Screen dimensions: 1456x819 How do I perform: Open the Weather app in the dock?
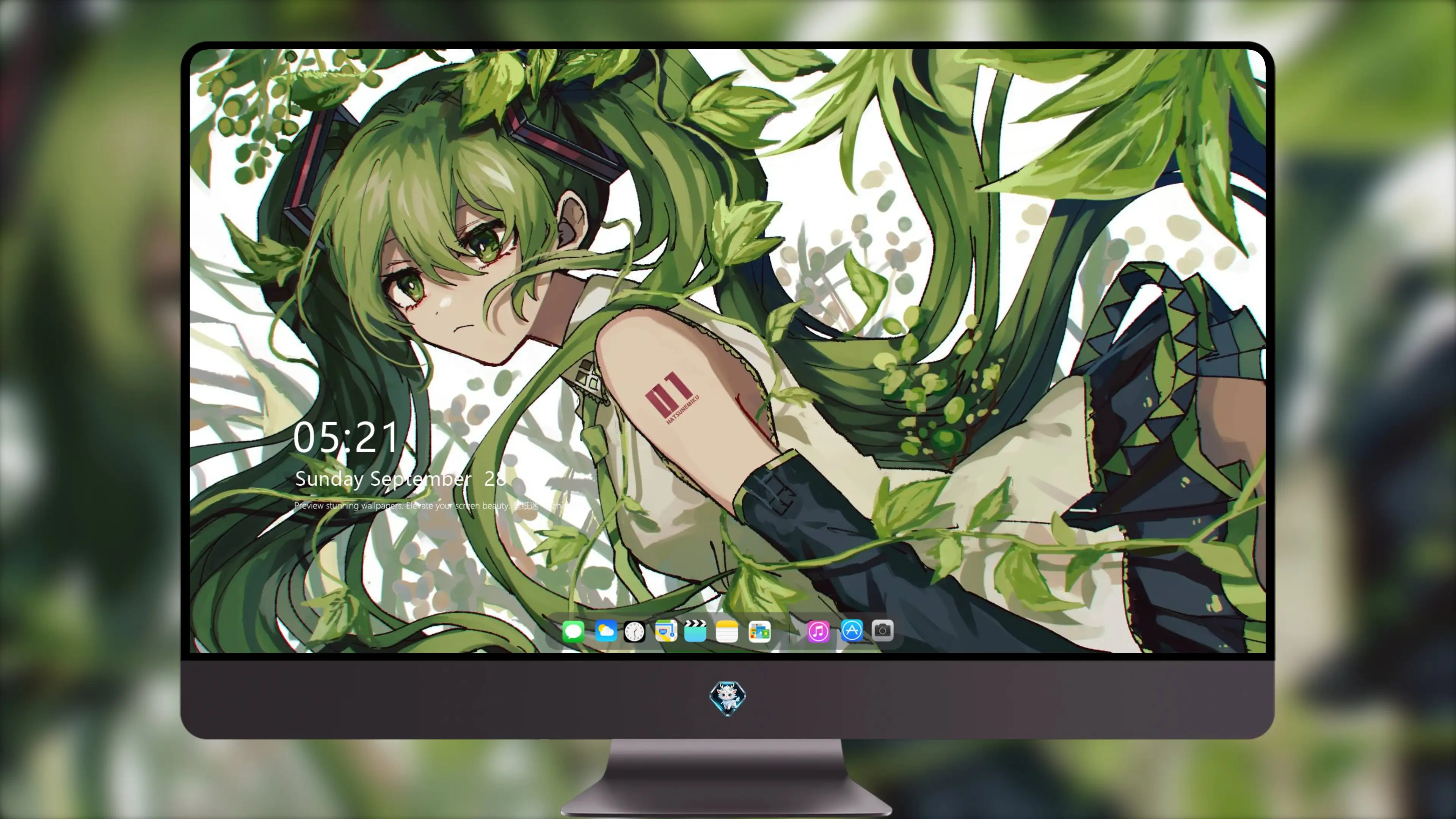click(x=606, y=631)
